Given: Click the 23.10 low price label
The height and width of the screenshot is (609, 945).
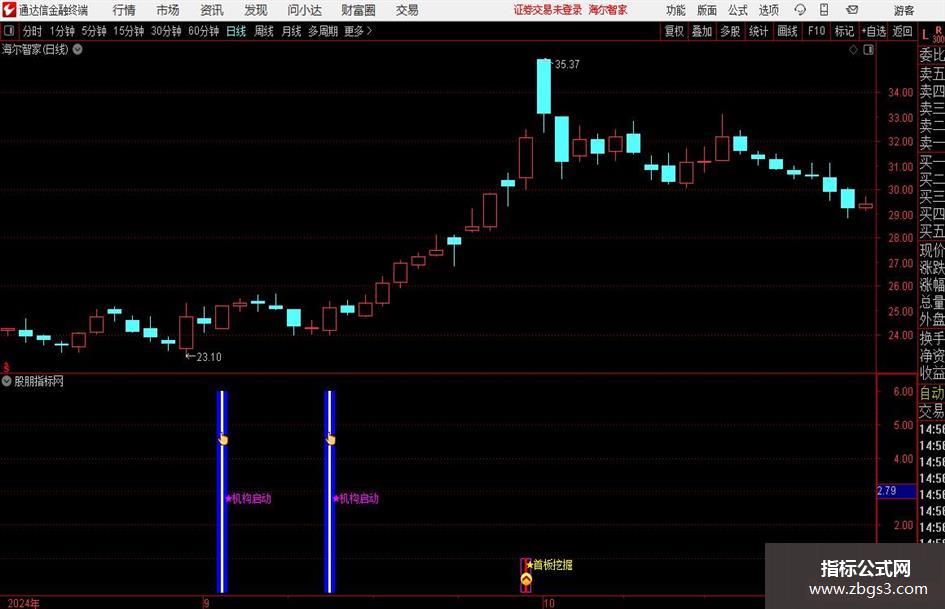Looking at the screenshot, I should click(x=209, y=357).
